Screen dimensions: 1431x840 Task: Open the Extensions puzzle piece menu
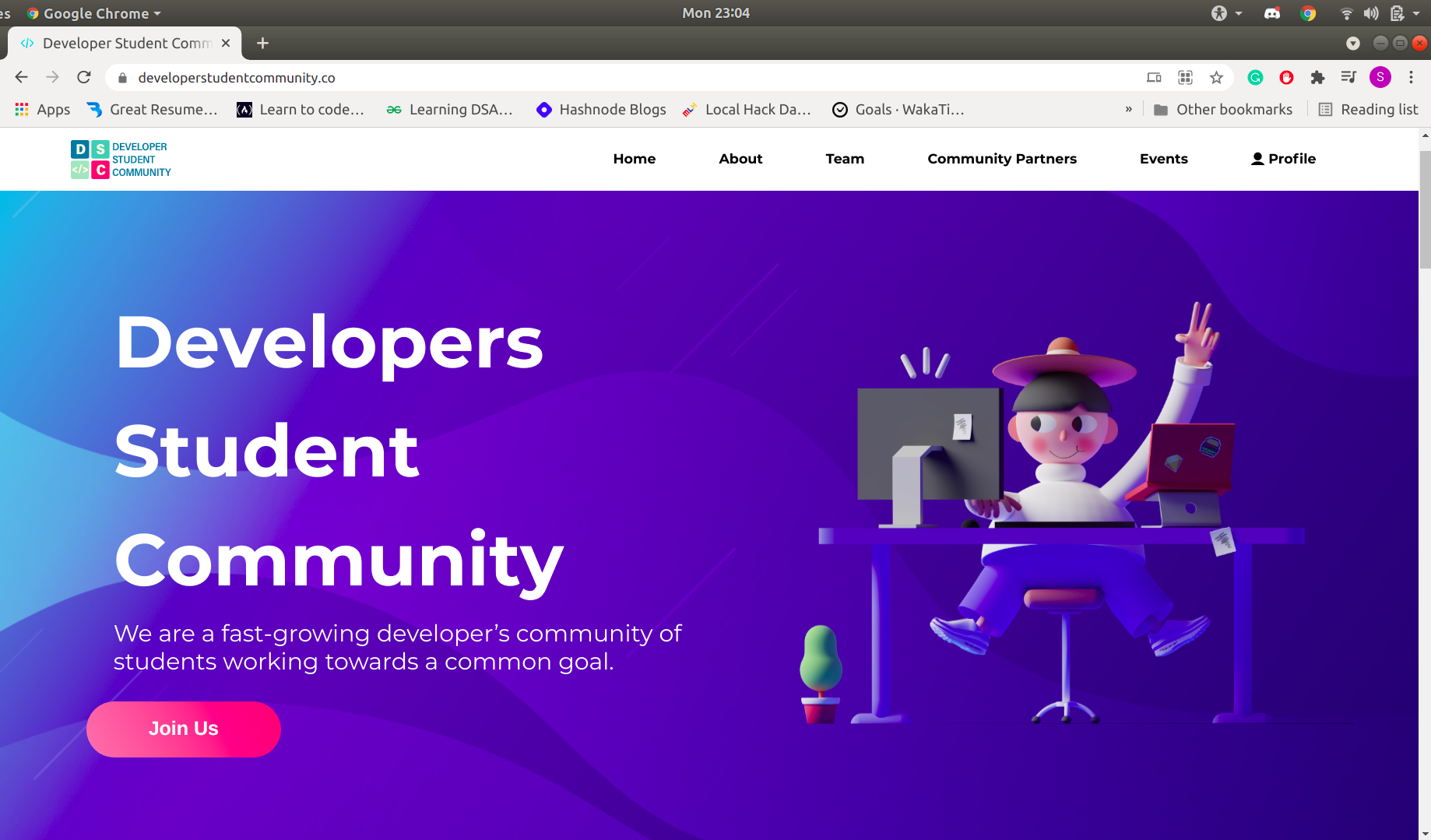click(1317, 77)
